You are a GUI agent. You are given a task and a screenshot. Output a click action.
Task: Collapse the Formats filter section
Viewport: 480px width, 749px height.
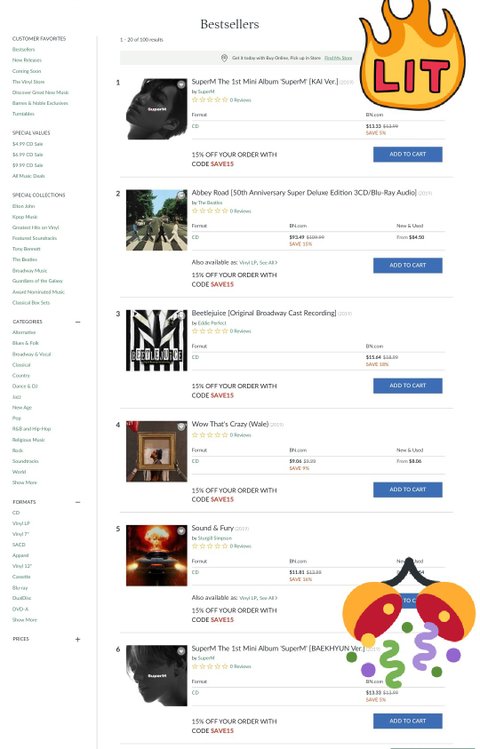tap(78, 502)
